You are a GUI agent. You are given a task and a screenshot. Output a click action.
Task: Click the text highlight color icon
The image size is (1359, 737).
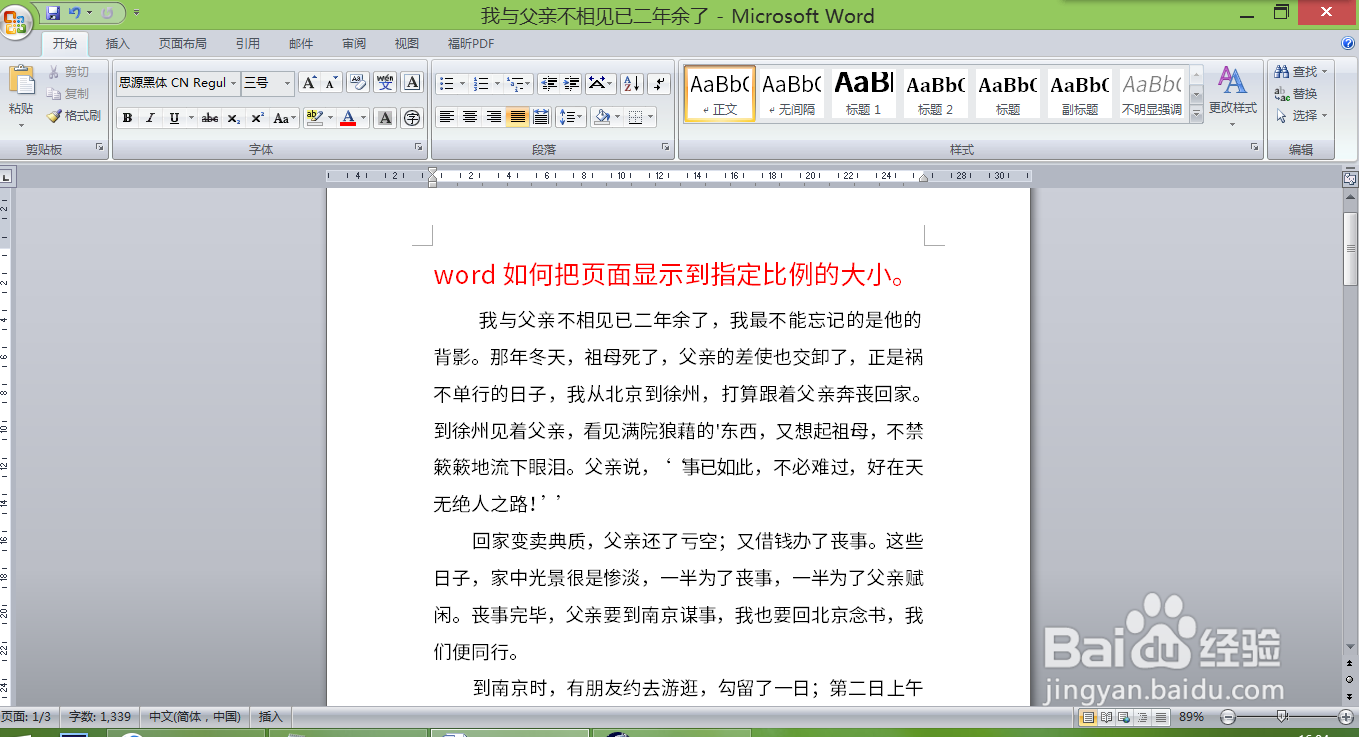coord(316,118)
